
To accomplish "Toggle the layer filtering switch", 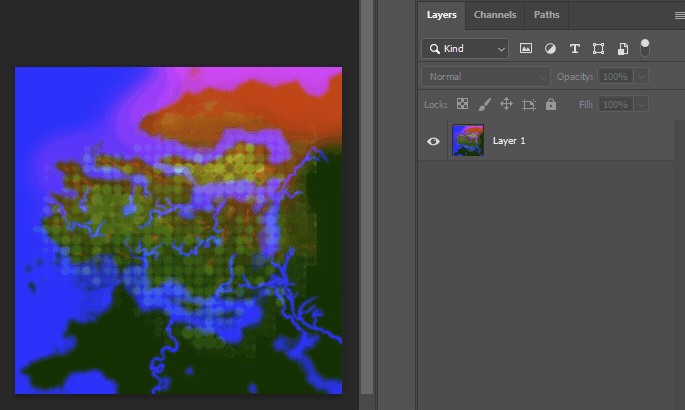I will (645, 48).
